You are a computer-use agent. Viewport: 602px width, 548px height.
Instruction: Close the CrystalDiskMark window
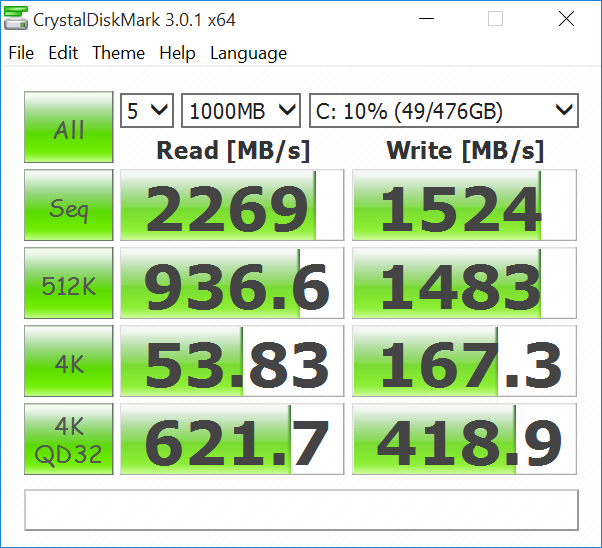click(566, 18)
